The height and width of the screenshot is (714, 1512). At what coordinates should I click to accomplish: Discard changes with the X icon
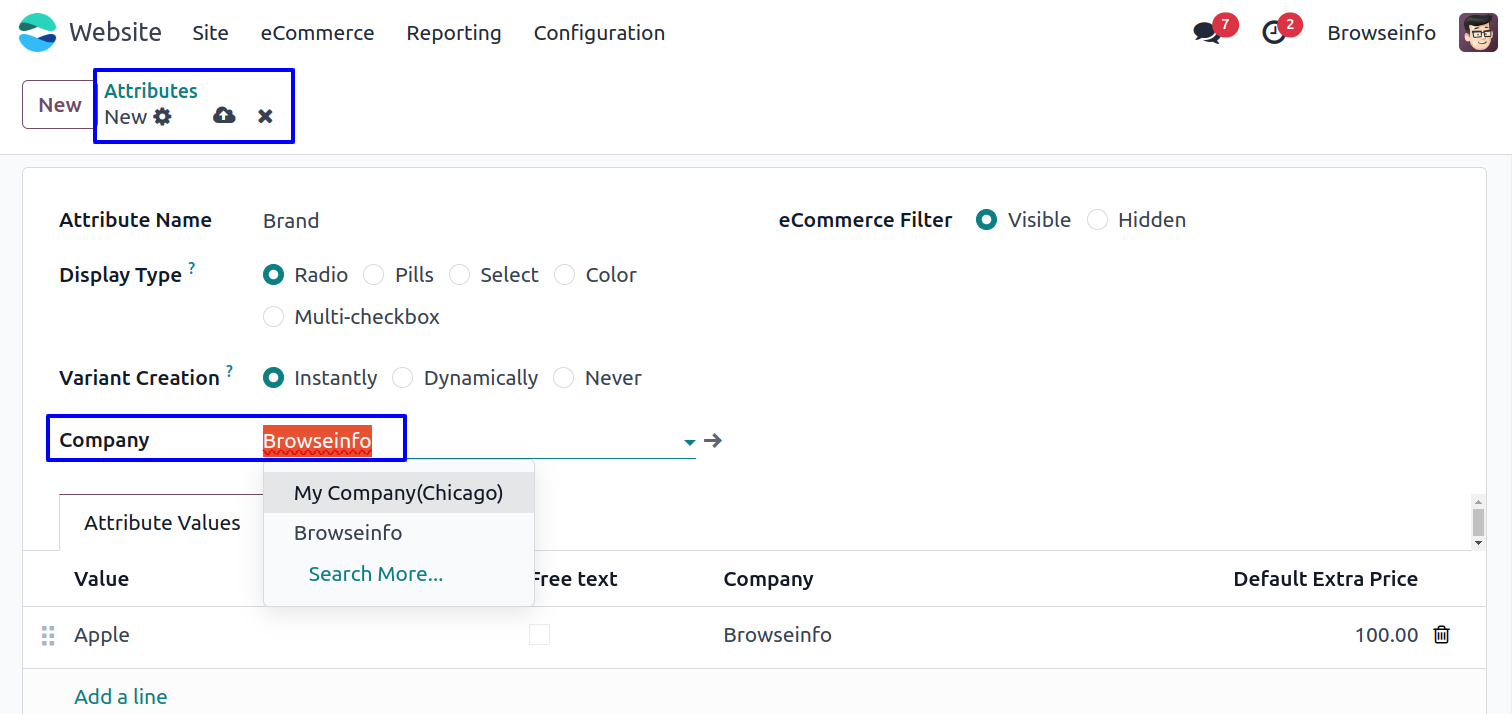coord(265,116)
